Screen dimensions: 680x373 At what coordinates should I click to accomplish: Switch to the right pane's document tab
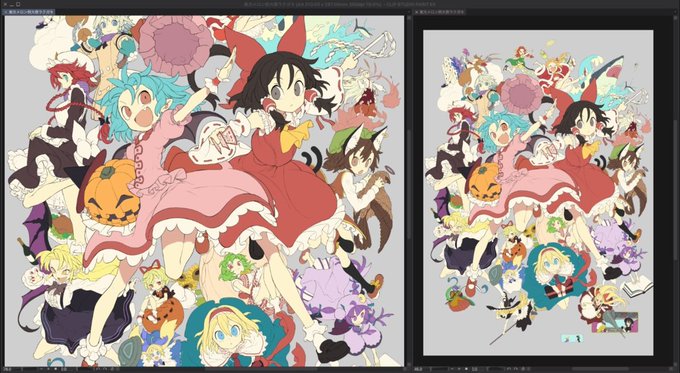point(439,12)
